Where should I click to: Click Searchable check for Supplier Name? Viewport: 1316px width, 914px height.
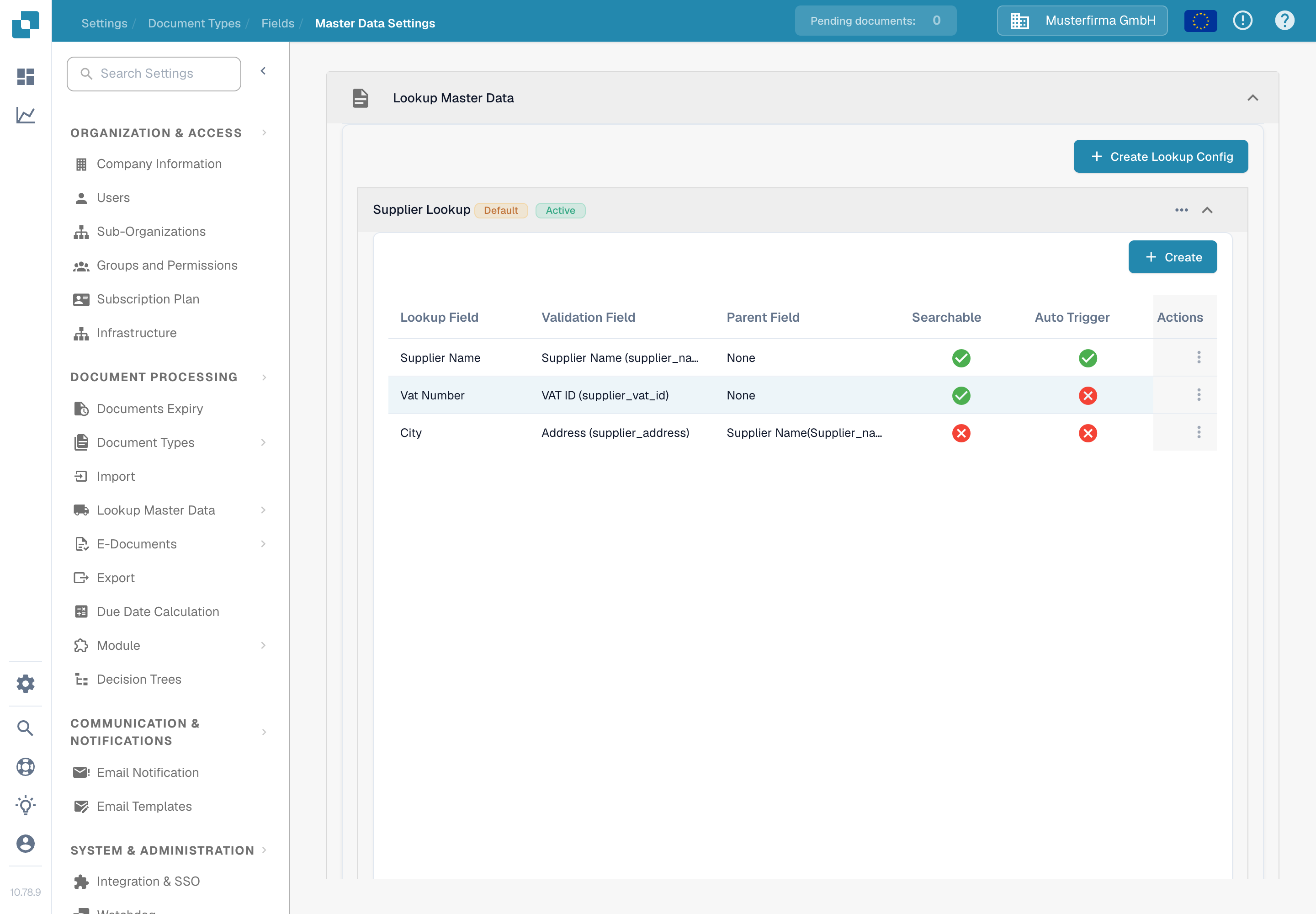[961, 358]
